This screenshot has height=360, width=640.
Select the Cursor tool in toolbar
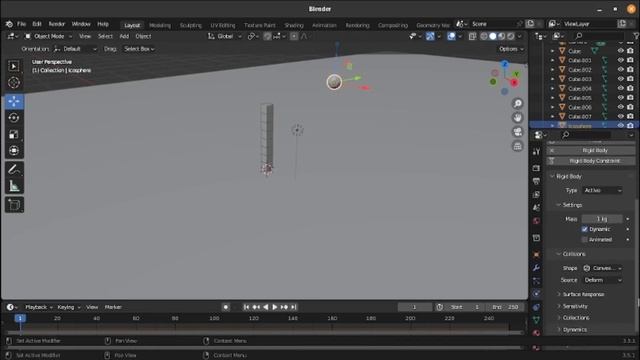click(14, 83)
